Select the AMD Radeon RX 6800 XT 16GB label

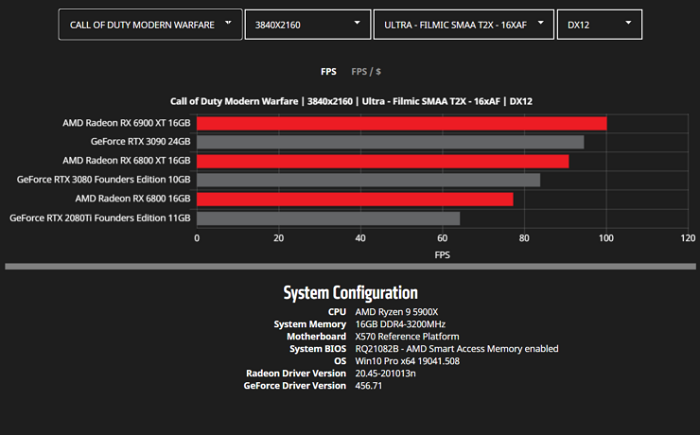pos(126,161)
